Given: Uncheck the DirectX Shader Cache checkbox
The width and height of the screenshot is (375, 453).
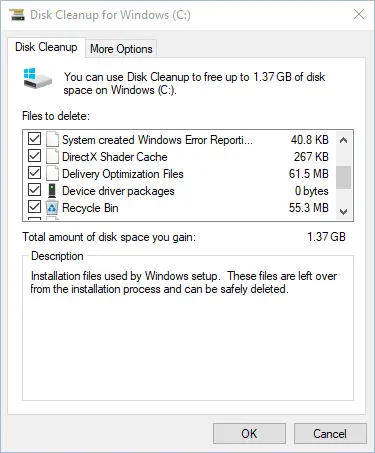Looking at the screenshot, I should [34, 156].
